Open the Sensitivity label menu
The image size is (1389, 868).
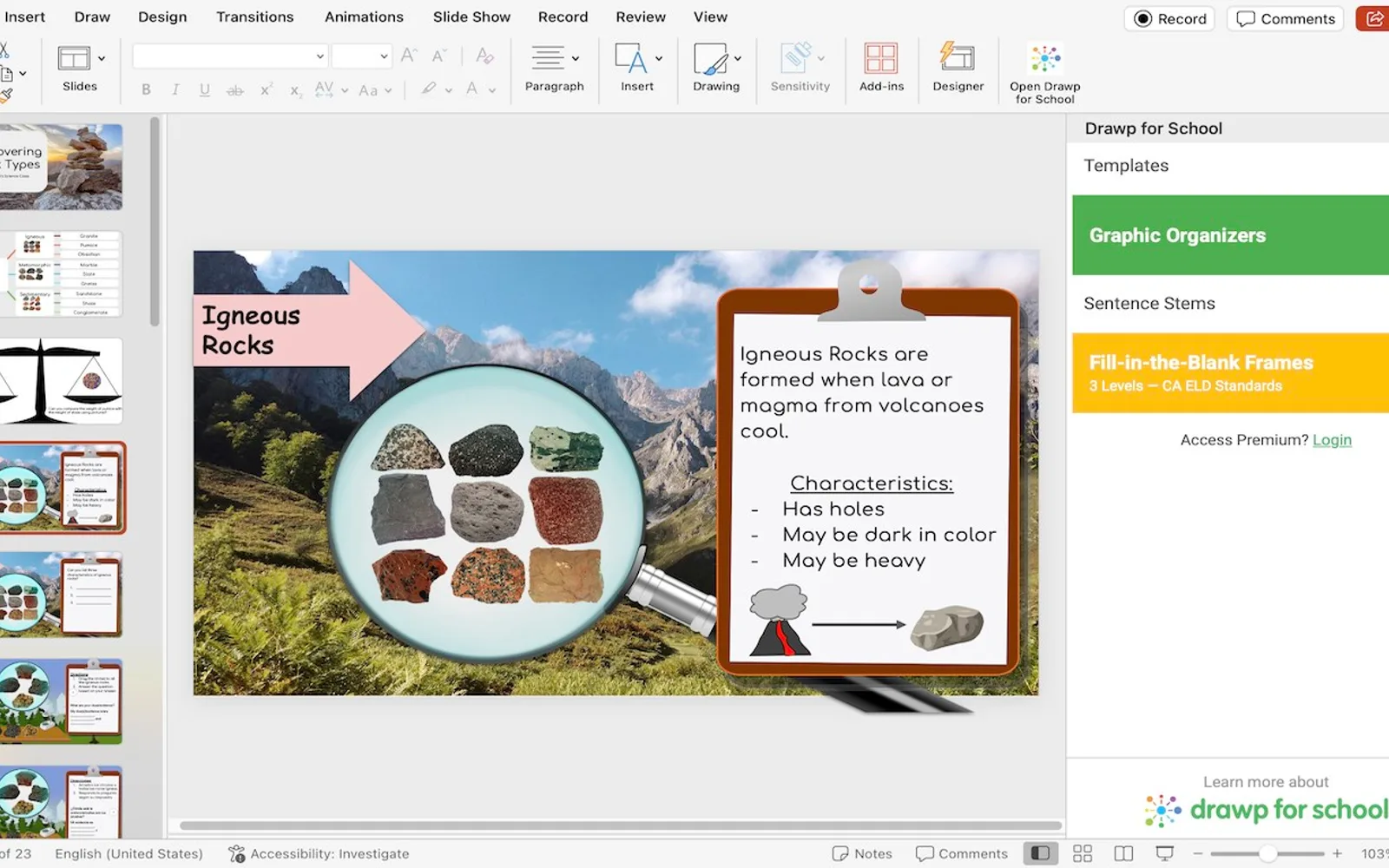coord(800,68)
